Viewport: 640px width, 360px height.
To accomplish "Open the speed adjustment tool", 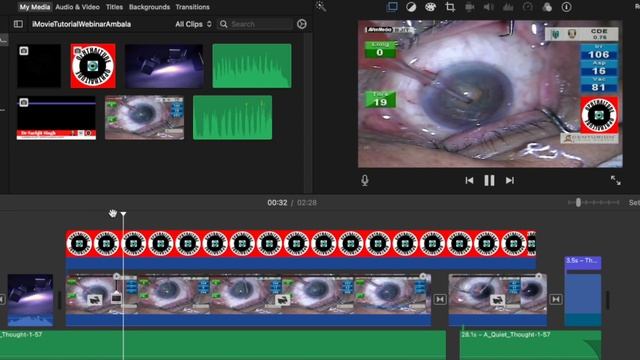I will pos(527,7).
